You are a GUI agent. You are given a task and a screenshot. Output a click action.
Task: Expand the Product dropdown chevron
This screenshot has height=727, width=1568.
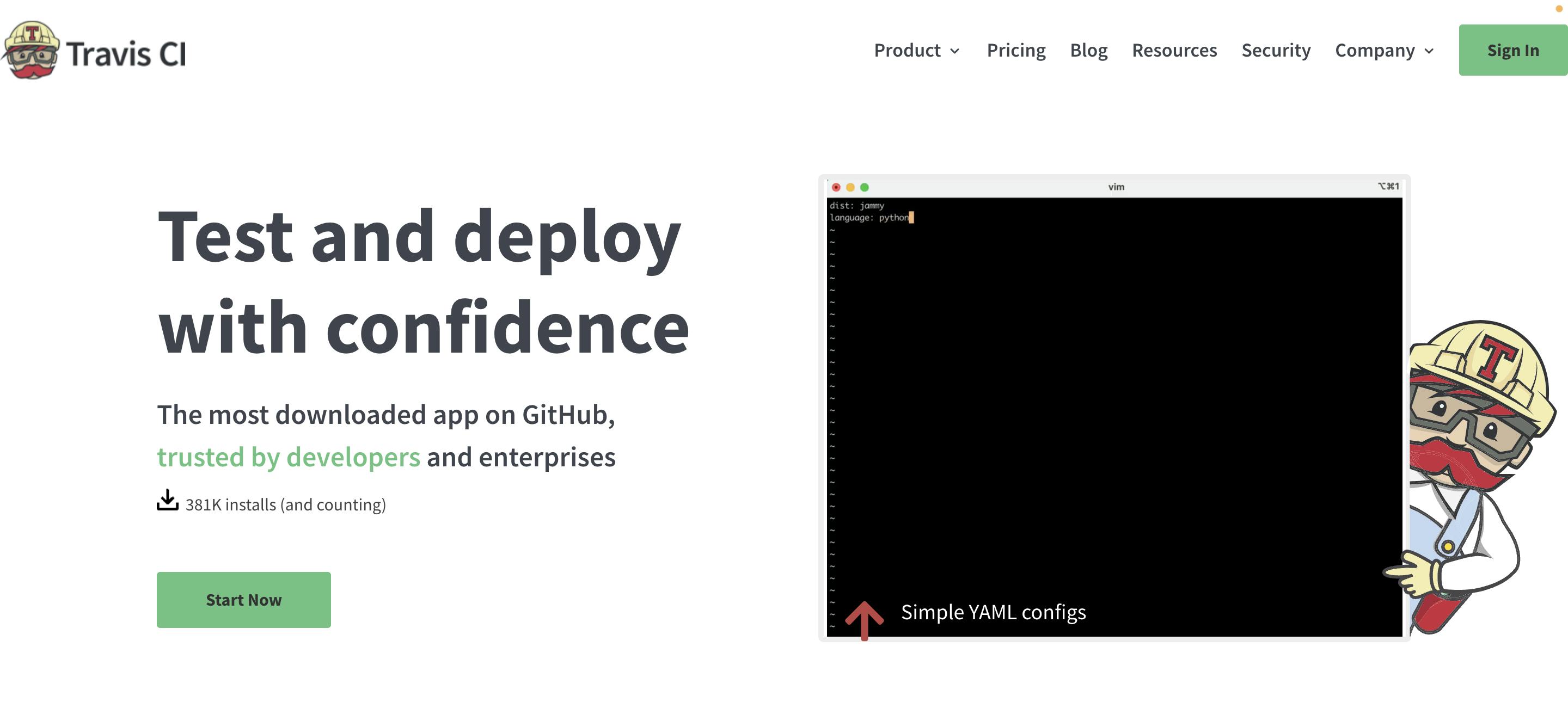955,51
